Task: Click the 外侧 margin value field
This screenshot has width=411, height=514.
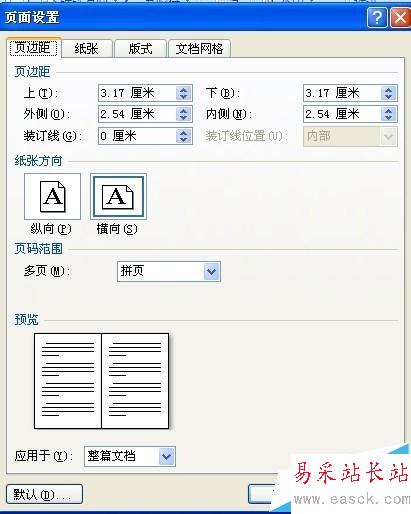Action: pyautogui.click(x=137, y=114)
